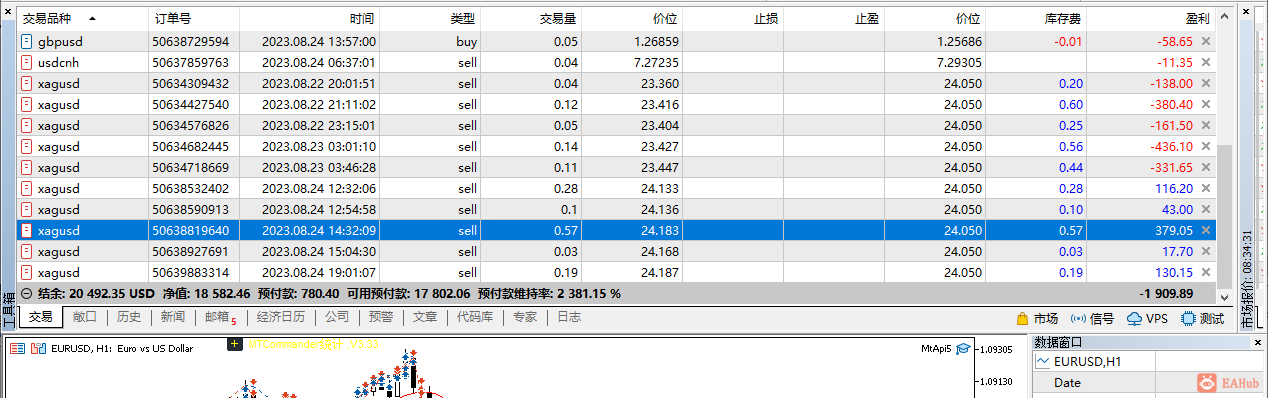Click the gbpusd row order icon

[x=27, y=41]
